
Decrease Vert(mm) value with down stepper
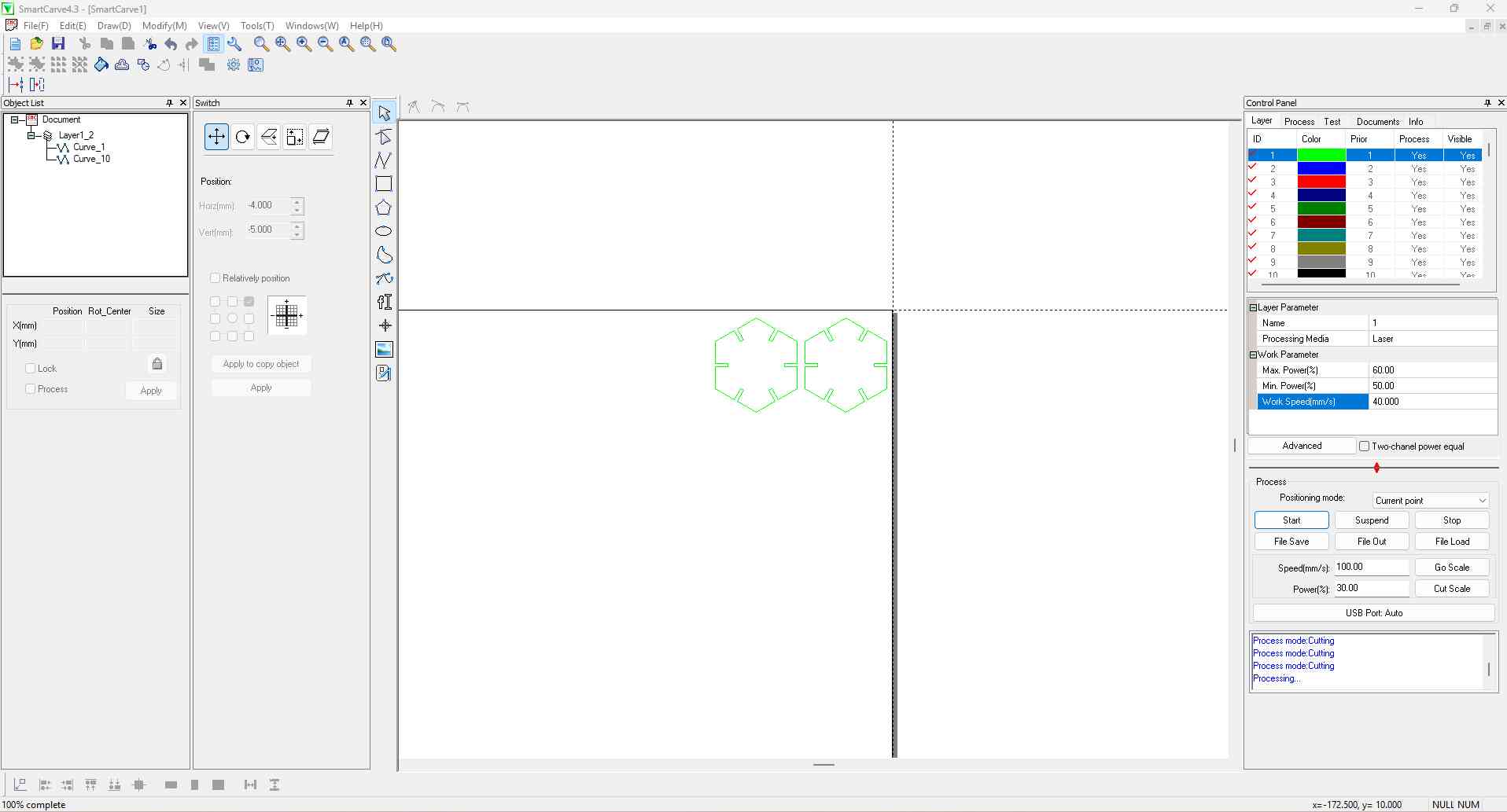[x=297, y=235]
